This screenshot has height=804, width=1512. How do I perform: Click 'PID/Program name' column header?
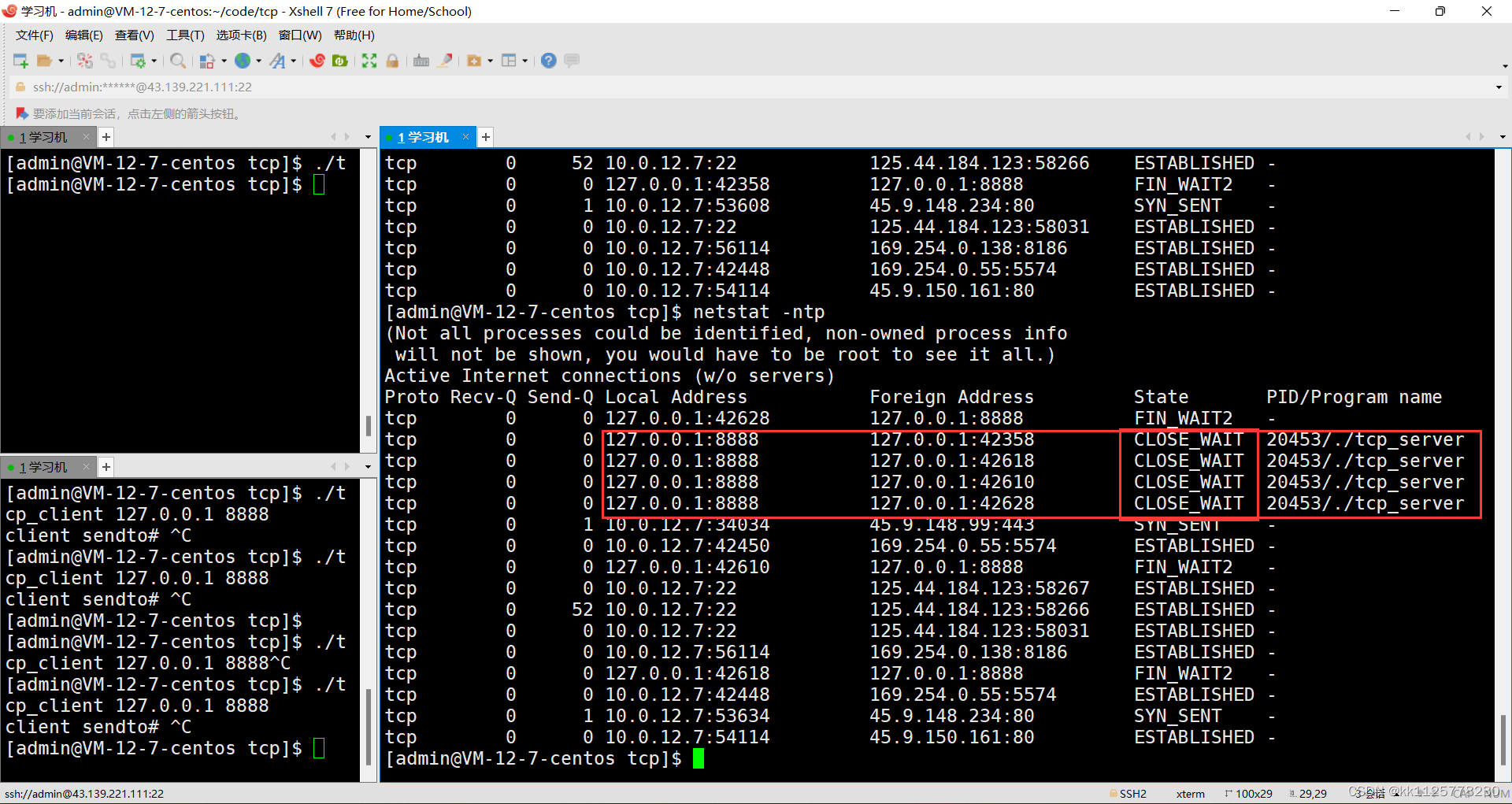click(x=1354, y=398)
